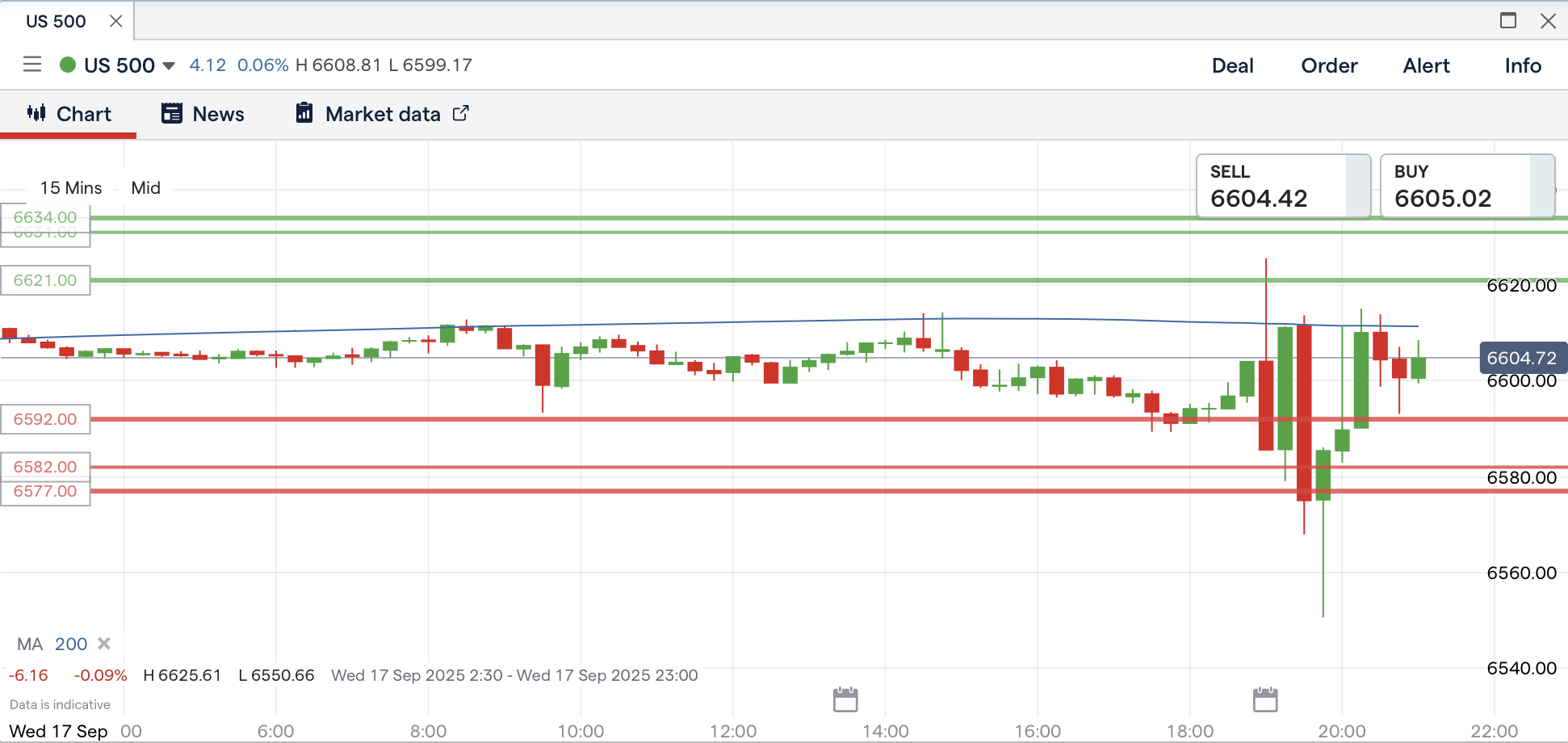Click the calendar event icon near 14:00

845,699
